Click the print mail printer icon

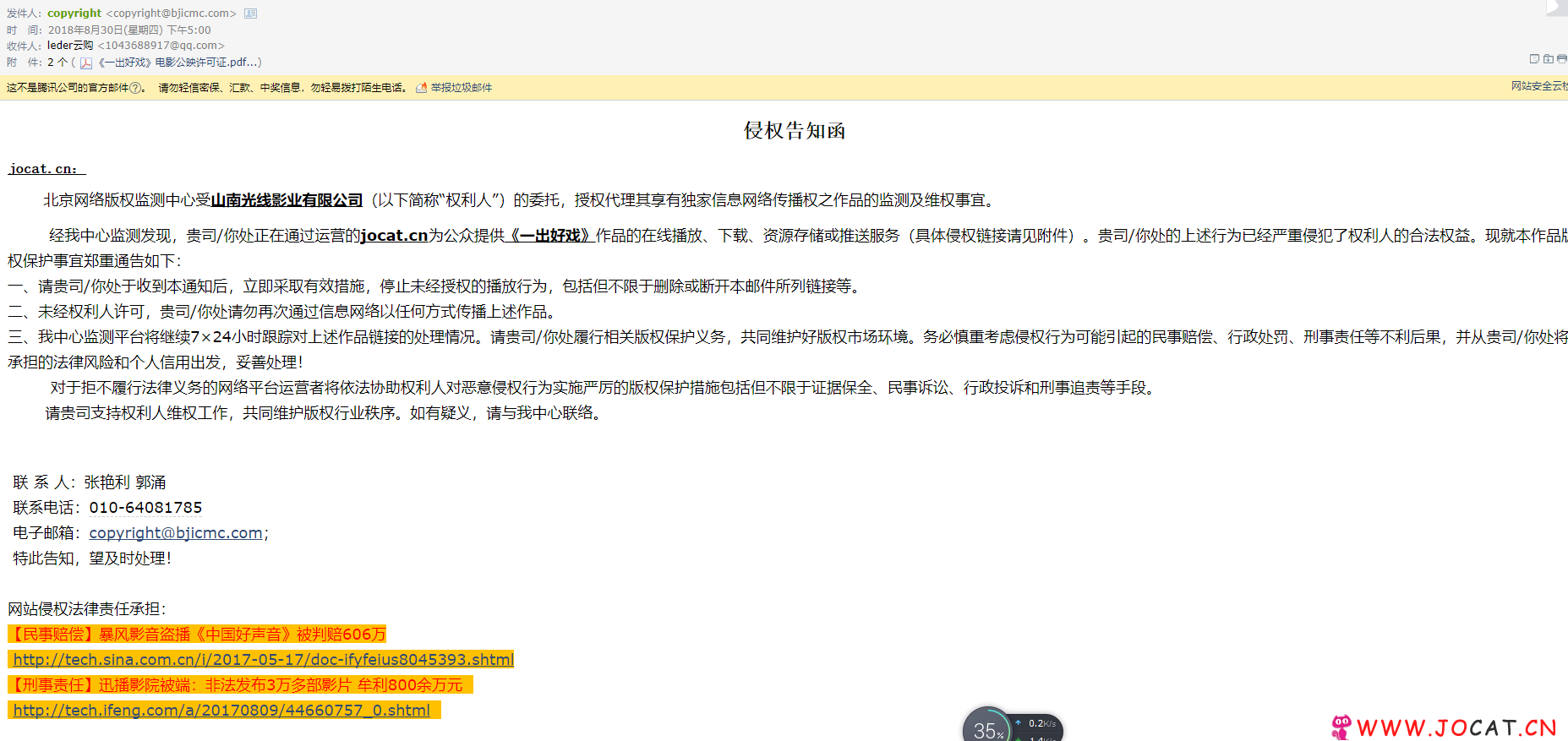click(1562, 59)
